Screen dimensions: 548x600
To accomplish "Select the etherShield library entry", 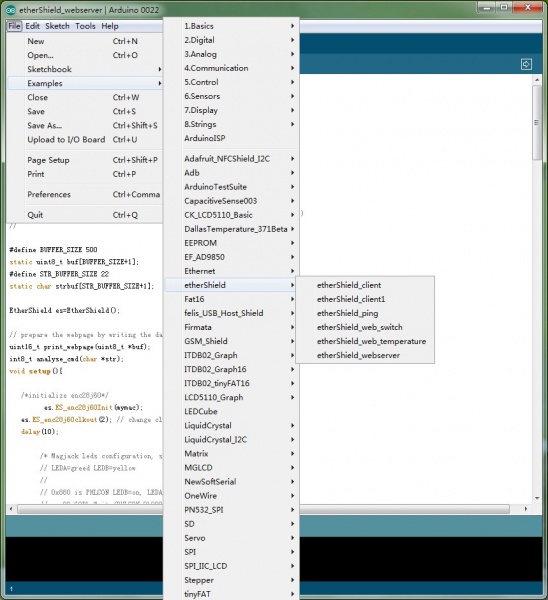I will point(232,285).
